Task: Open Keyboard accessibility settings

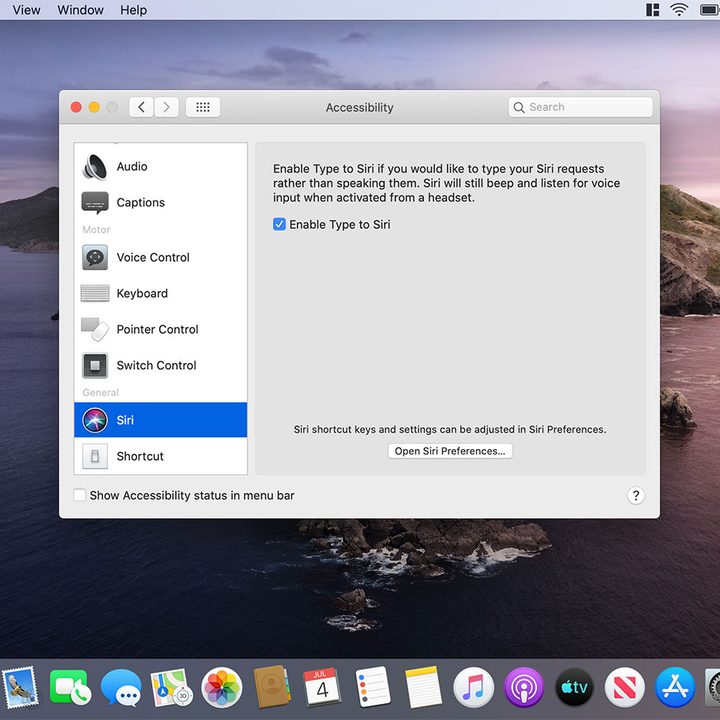Action: tap(160, 293)
